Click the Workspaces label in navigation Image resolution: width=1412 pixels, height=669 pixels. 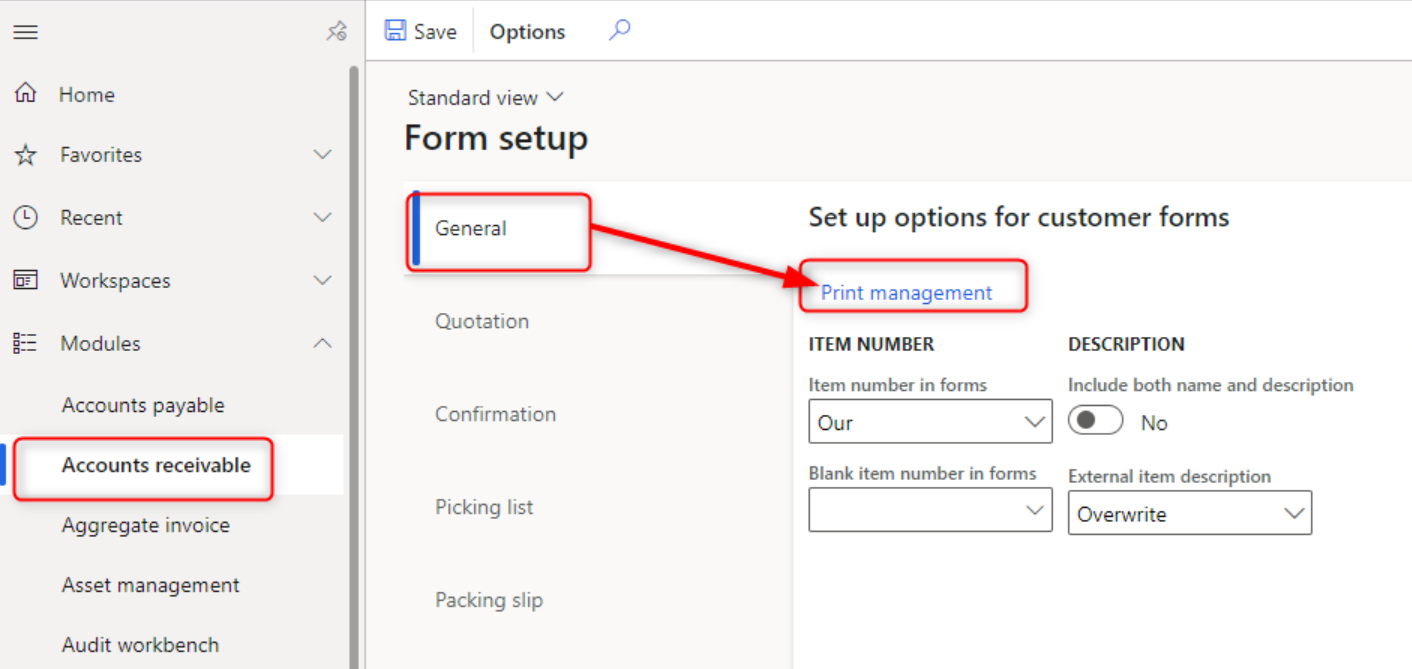(115, 280)
